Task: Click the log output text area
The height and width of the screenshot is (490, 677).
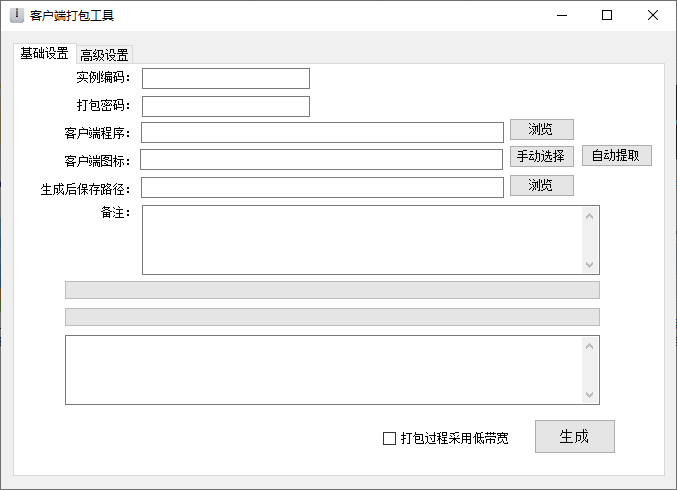Action: [x=323, y=370]
